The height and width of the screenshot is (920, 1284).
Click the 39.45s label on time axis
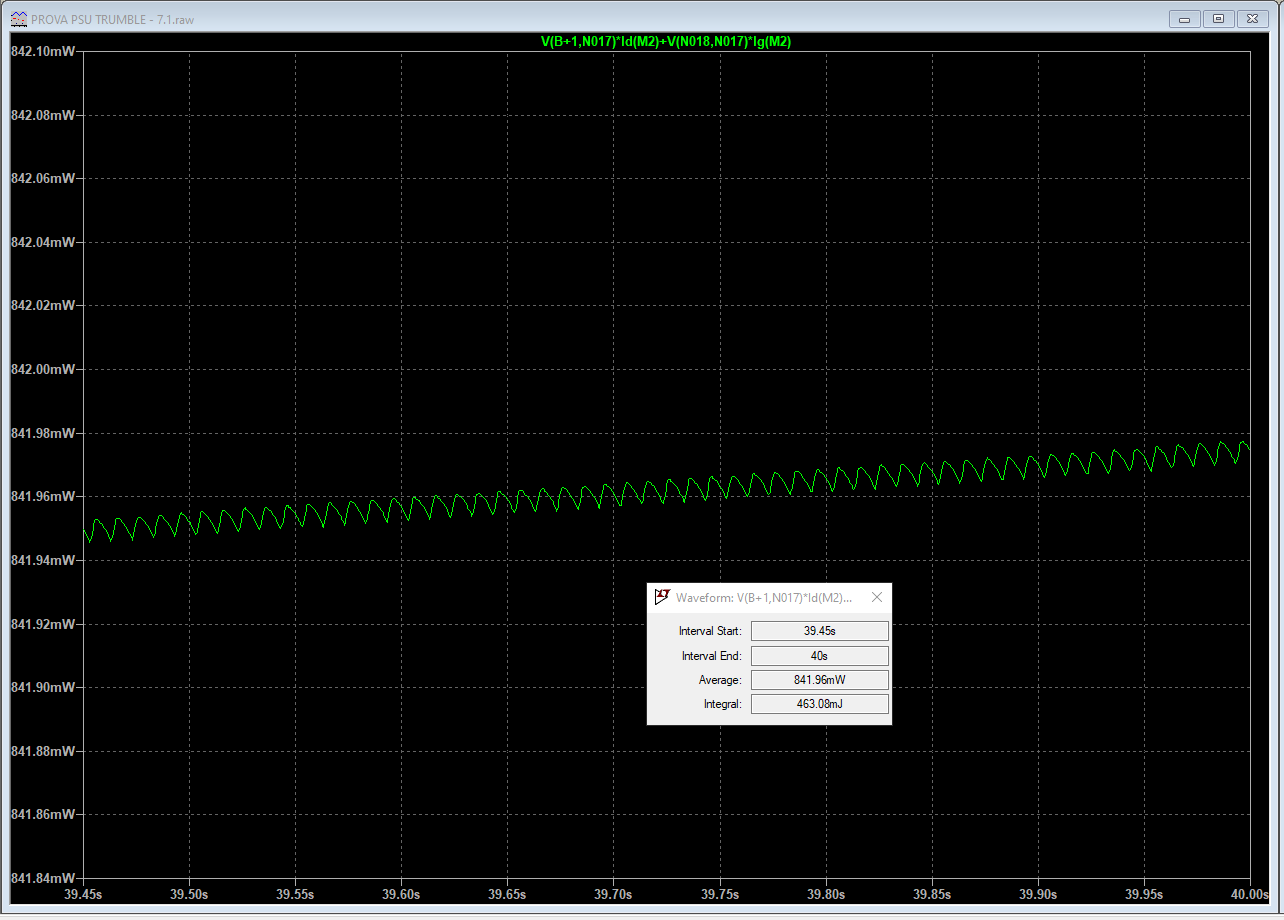(x=84, y=893)
